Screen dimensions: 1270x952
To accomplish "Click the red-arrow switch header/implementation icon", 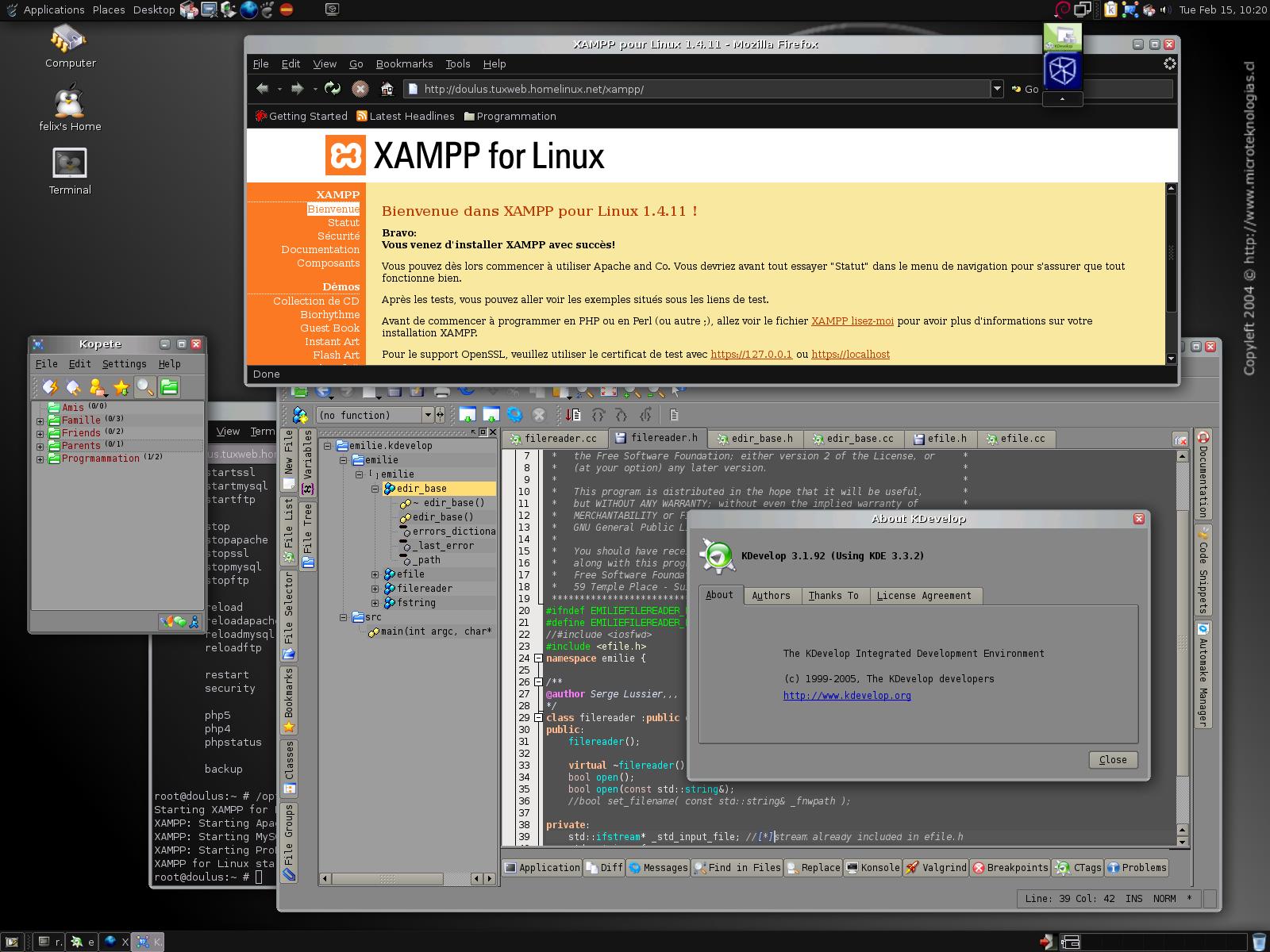I will coord(574,415).
